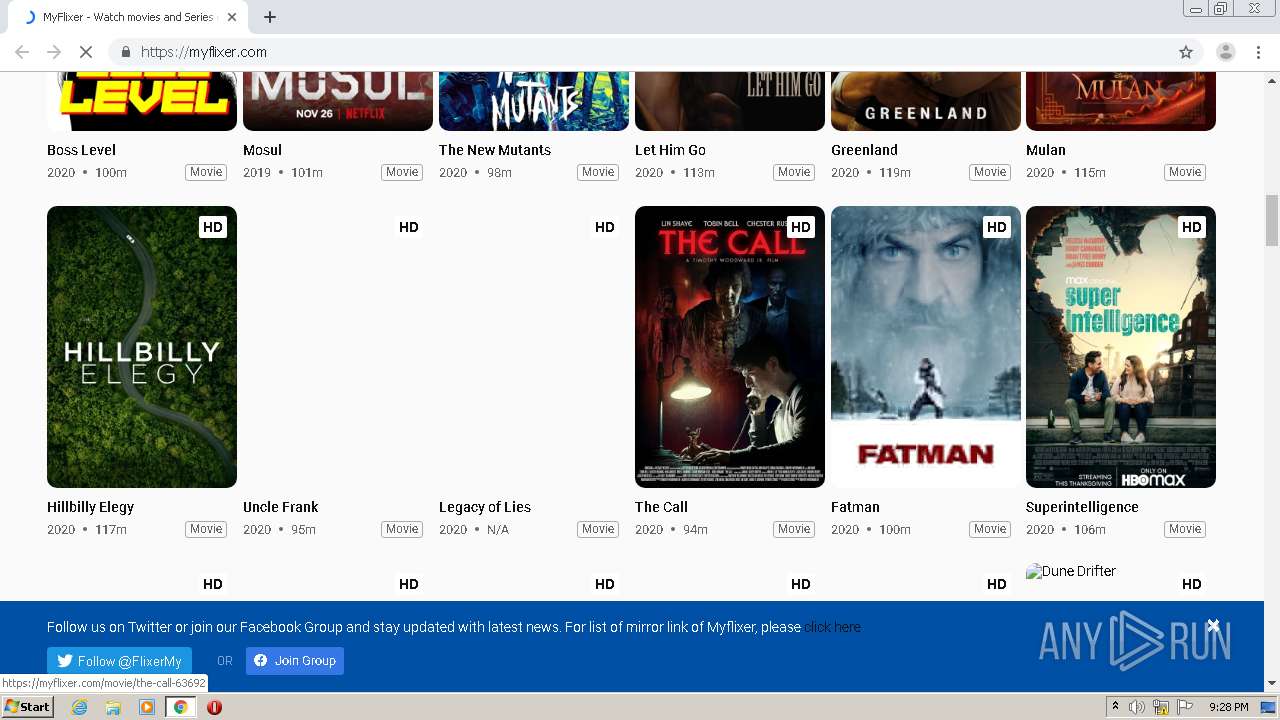Click the Join Group Facebook button

pos(295,661)
